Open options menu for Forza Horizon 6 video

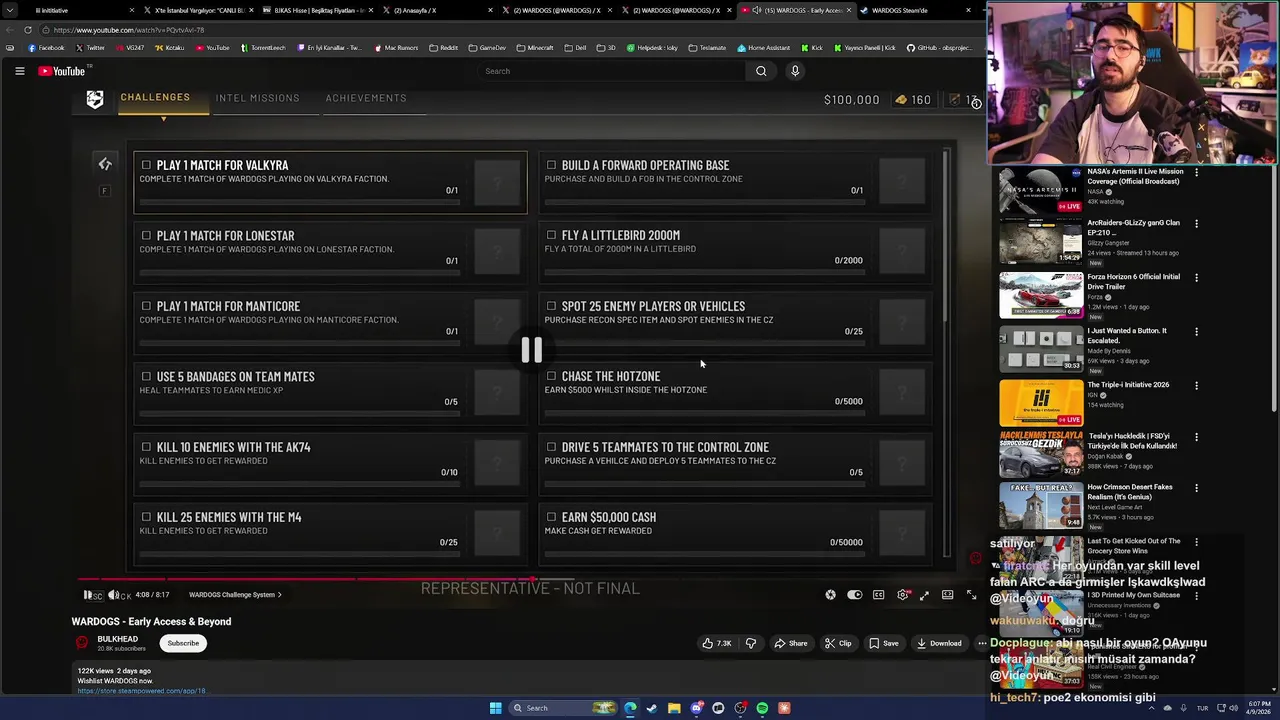[x=1196, y=277]
